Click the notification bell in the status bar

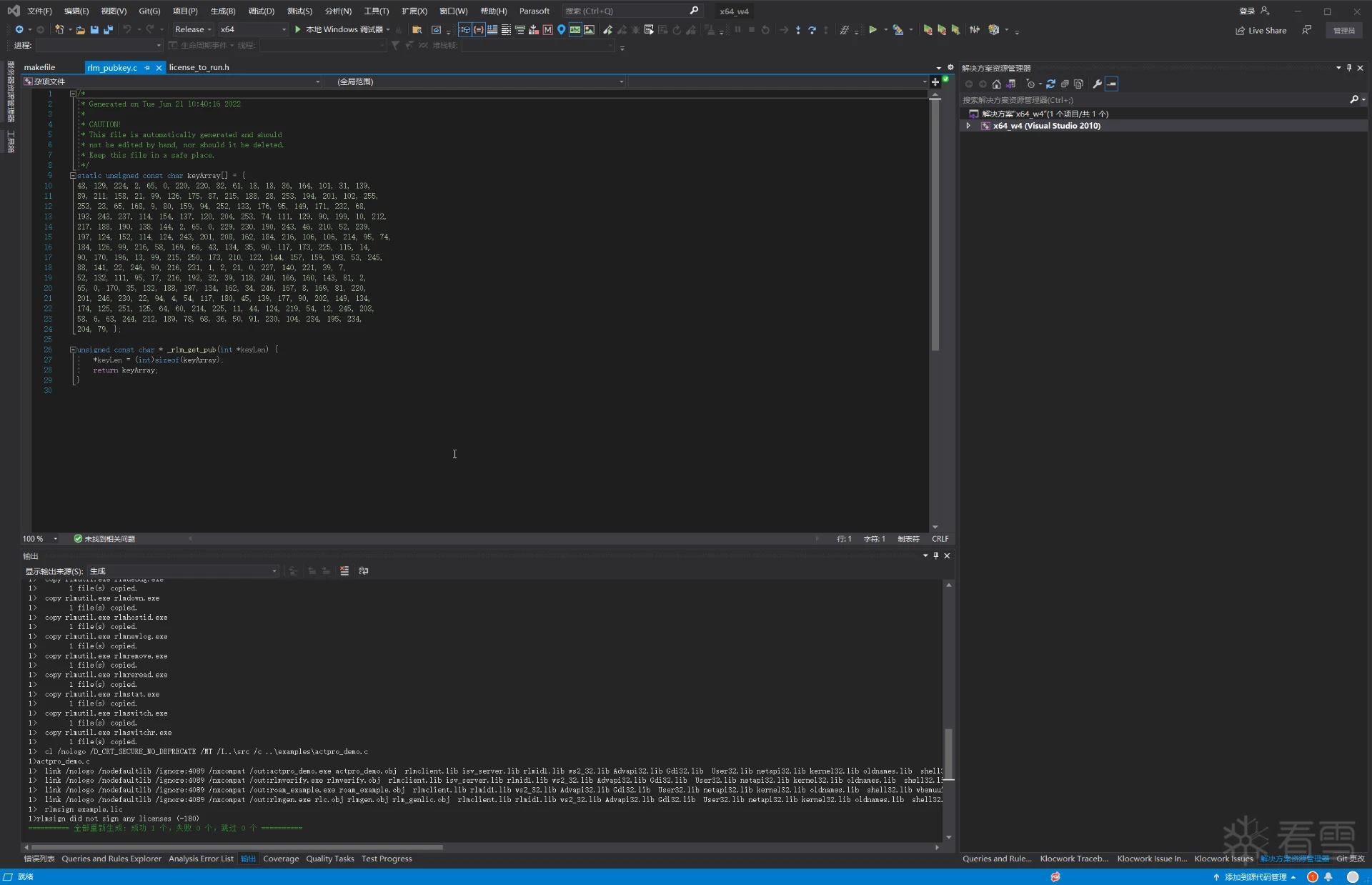tap(1328, 877)
